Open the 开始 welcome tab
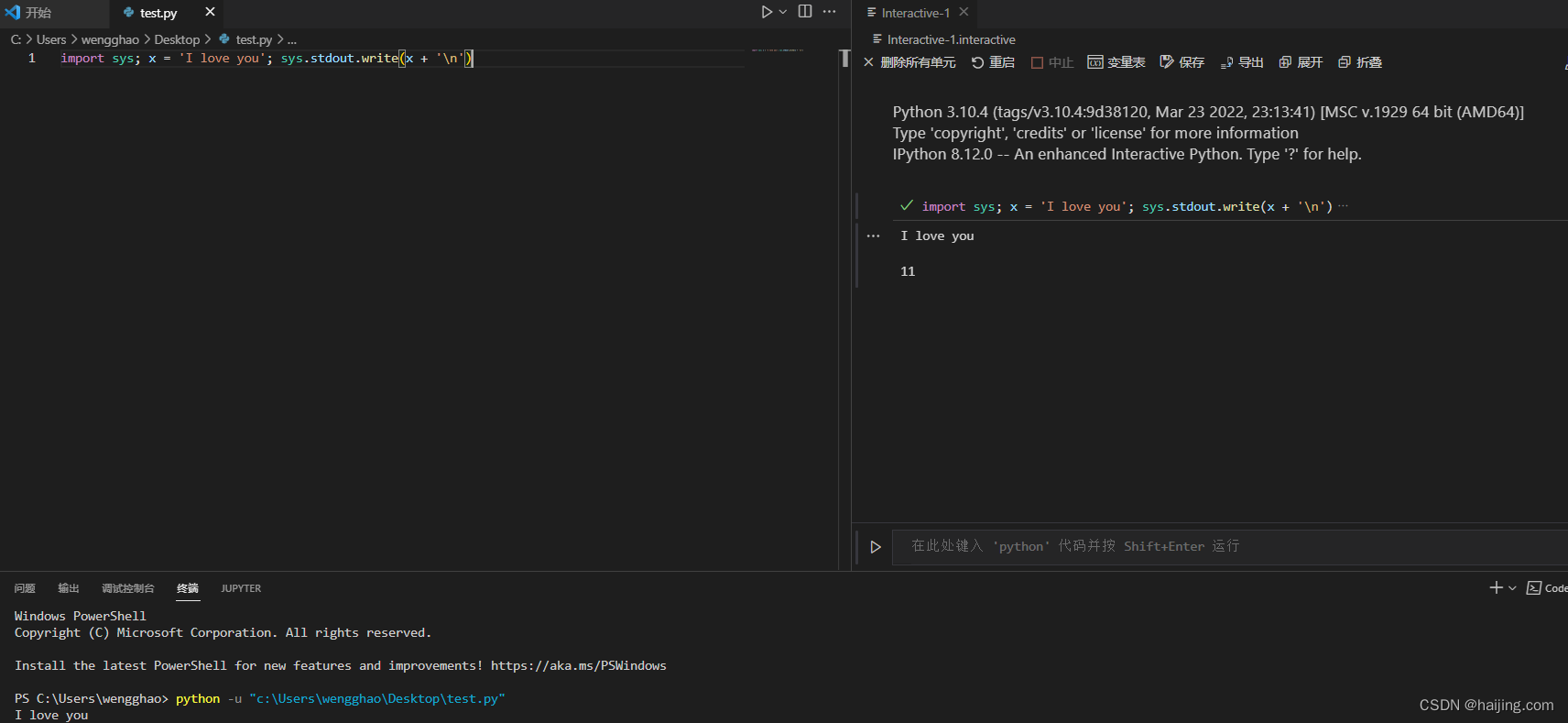This screenshot has width=1568, height=723. [x=38, y=13]
